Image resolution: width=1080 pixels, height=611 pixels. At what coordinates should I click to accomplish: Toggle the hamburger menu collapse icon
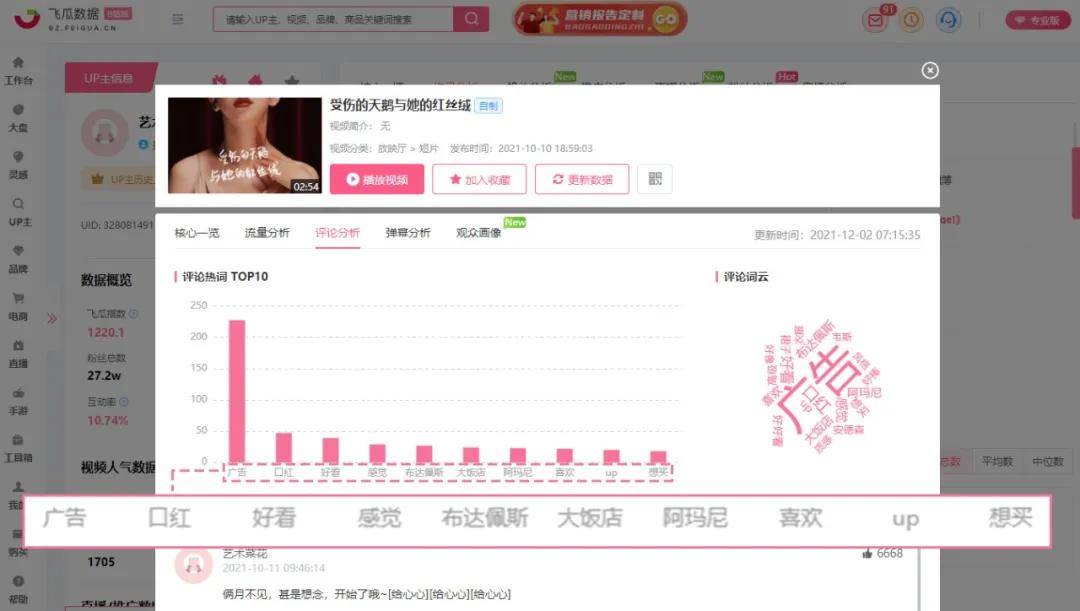tap(178, 19)
